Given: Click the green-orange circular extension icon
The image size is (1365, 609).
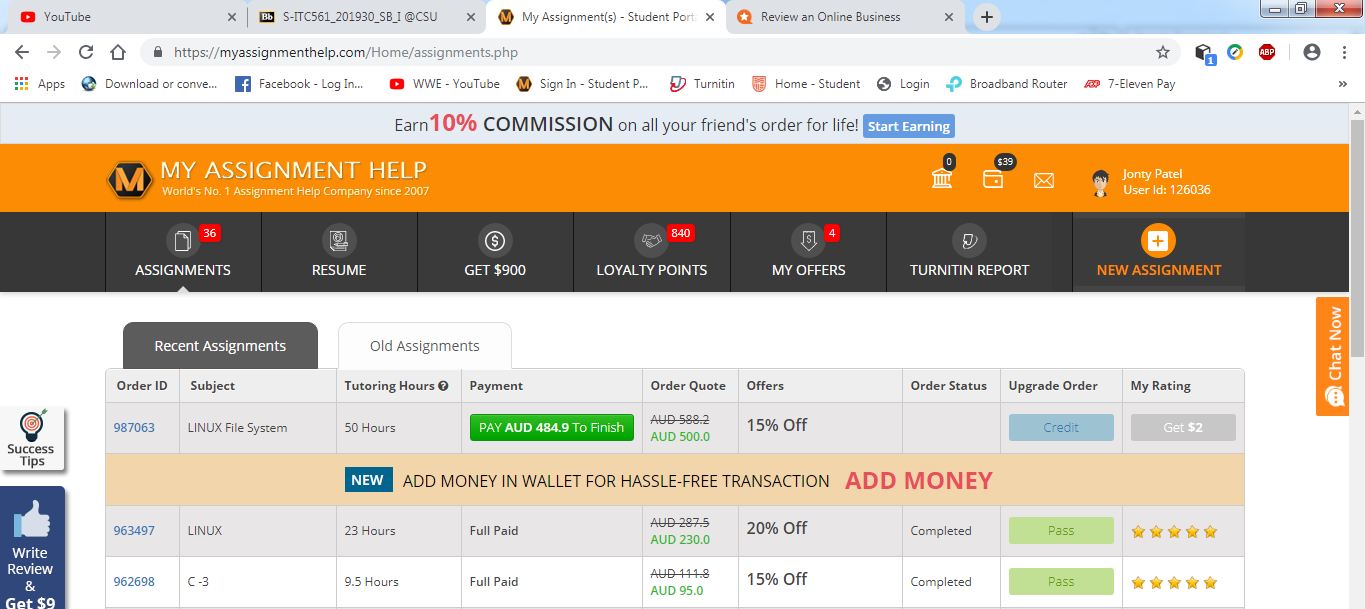Looking at the screenshot, I should [1235, 52].
